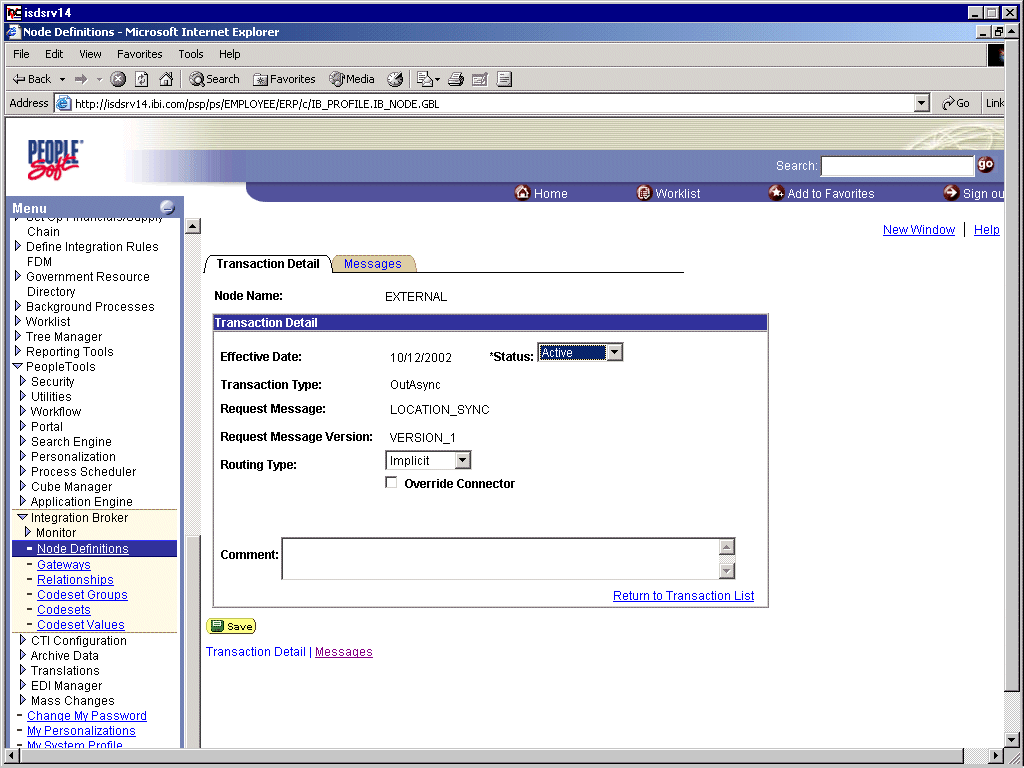Screen dimensions: 1024x768
Task: Click the Worklist icon in the header
Action: 667,193
